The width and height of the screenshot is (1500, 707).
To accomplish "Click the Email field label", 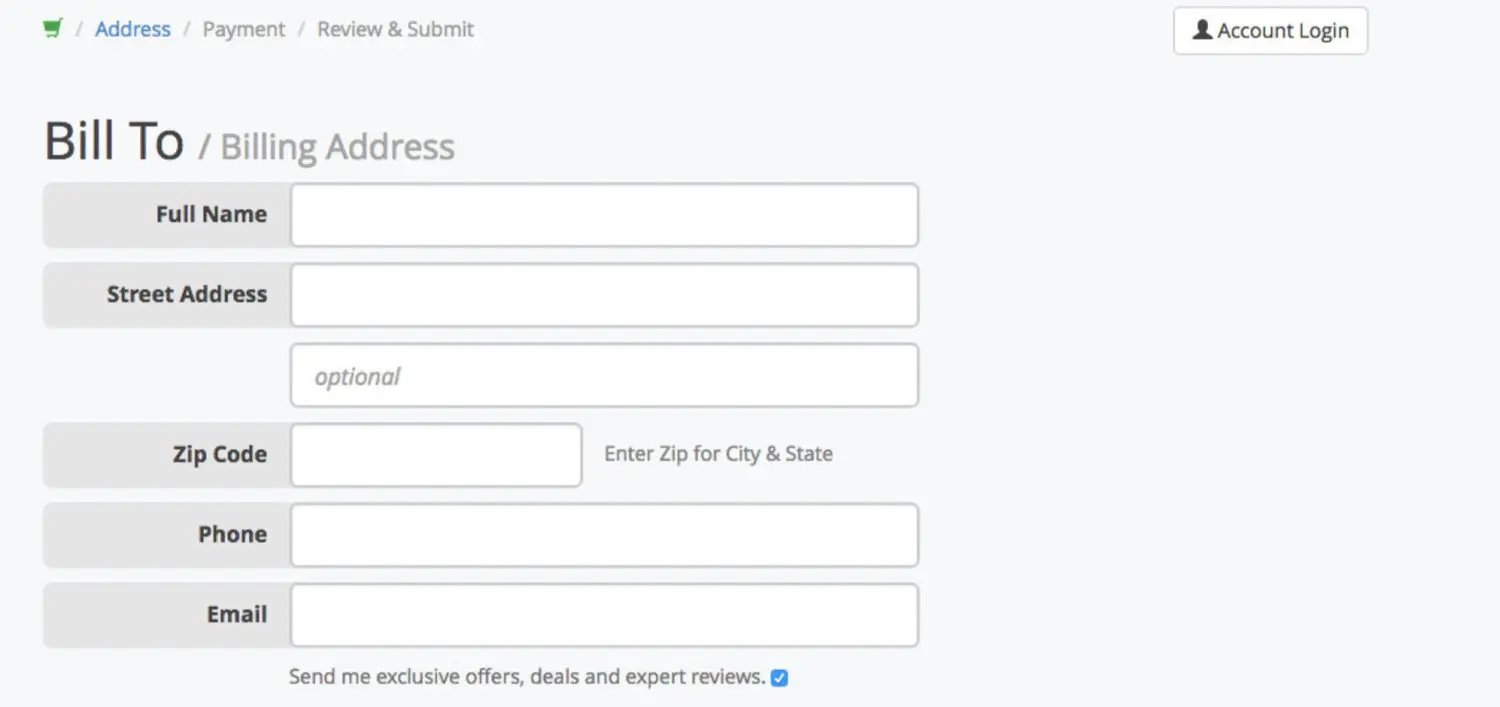I will pos(236,614).
